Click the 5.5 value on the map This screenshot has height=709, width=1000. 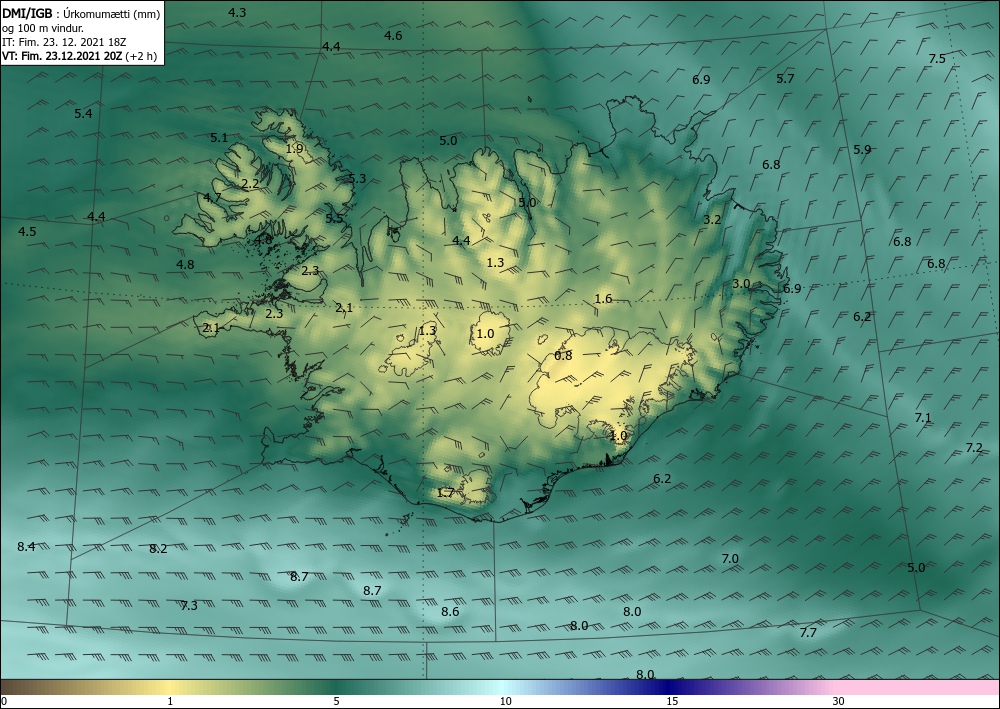(334, 218)
